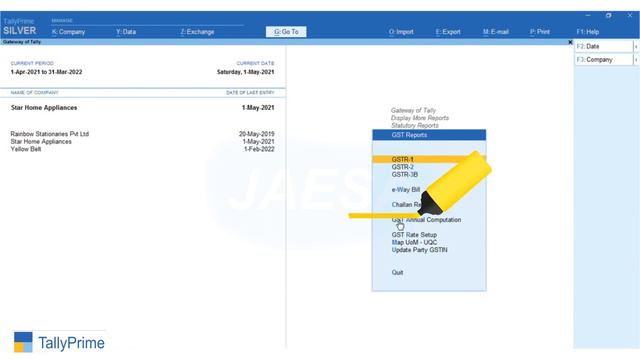Image resolution: width=640 pixels, height=360 pixels.
Task: Select GSTR-1 report
Action: (429, 159)
